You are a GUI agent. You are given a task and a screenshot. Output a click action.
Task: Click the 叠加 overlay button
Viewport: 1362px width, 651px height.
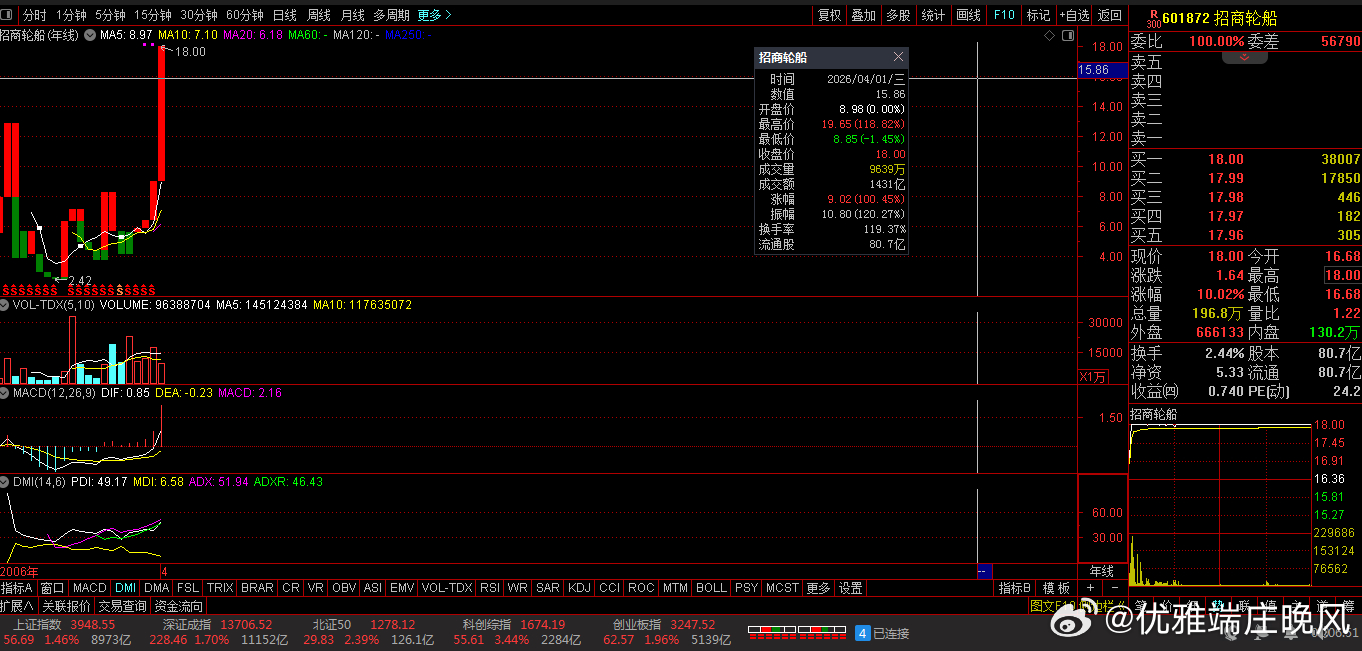pos(864,15)
